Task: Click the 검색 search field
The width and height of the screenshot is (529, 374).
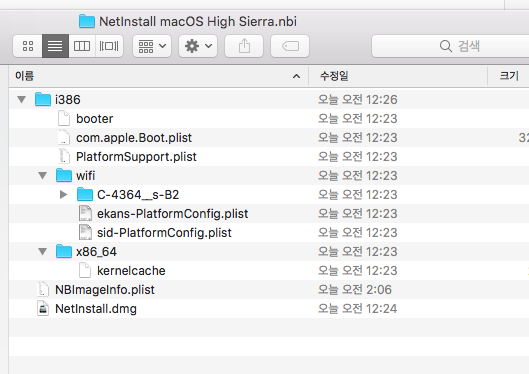Action: click(450, 46)
